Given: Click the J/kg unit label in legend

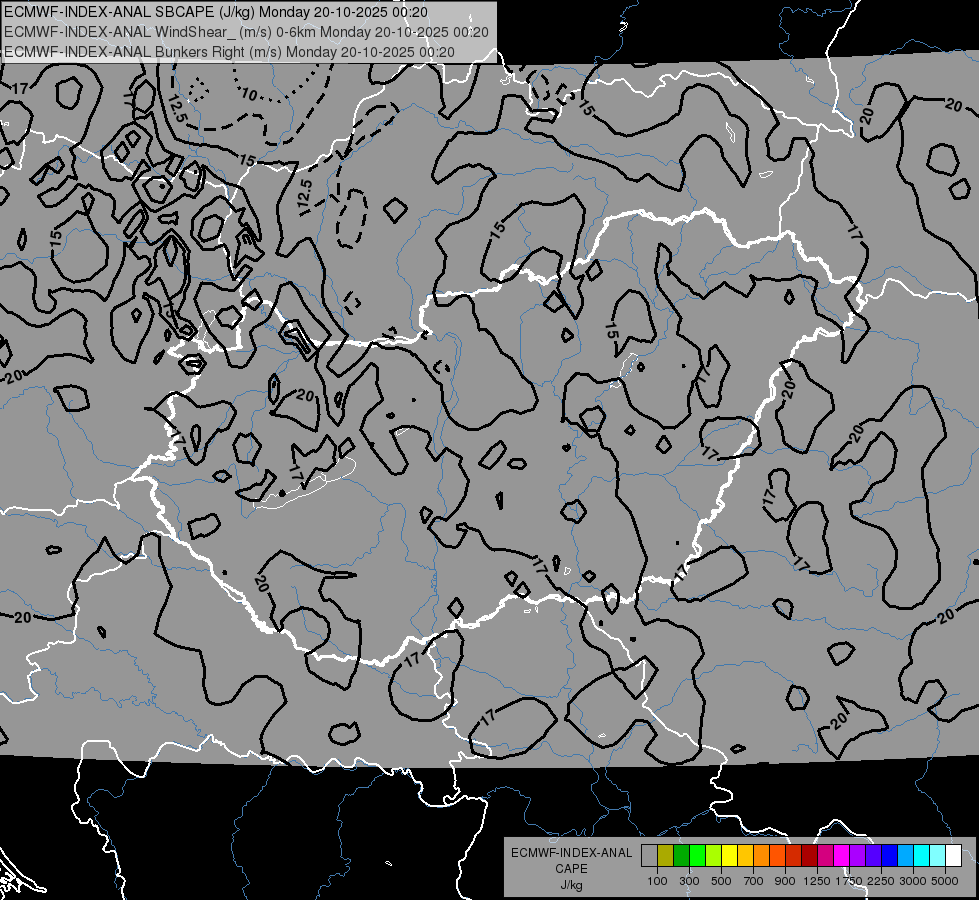Looking at the screenshot, I should 571,885.
